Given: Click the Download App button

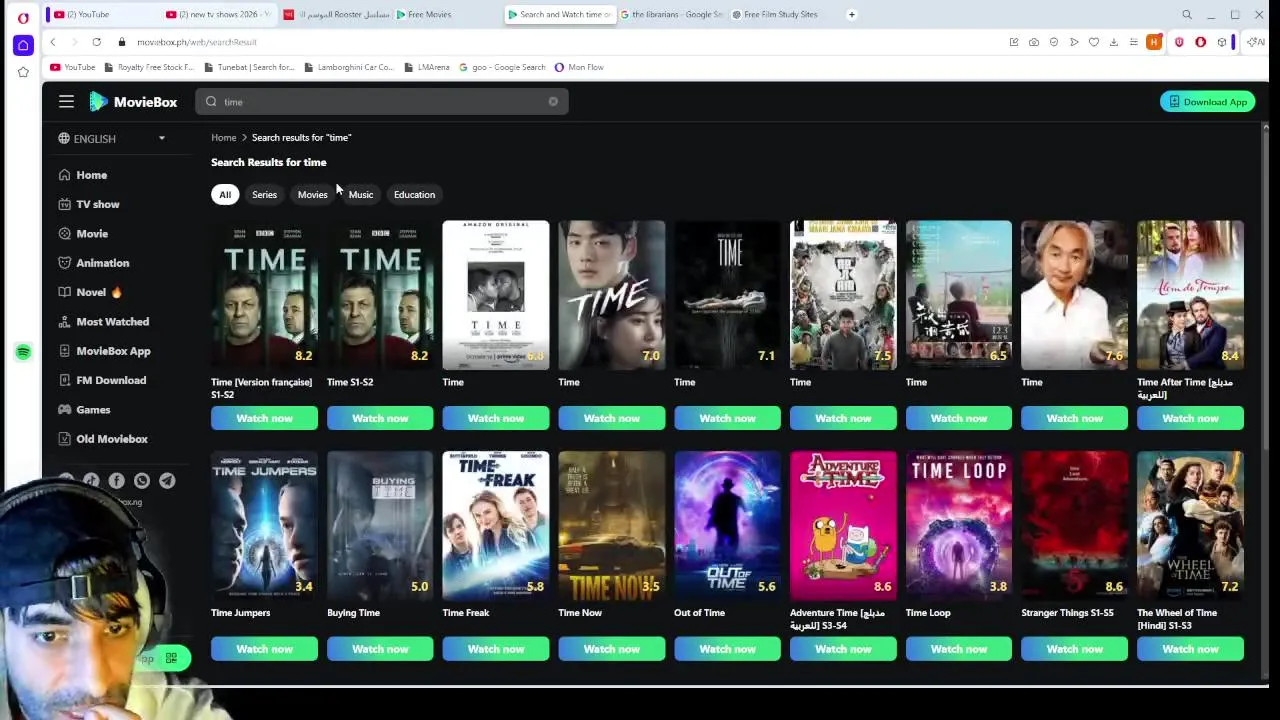Looking at the screenshot, I should pyautogui.click(x=1207, y=102).
